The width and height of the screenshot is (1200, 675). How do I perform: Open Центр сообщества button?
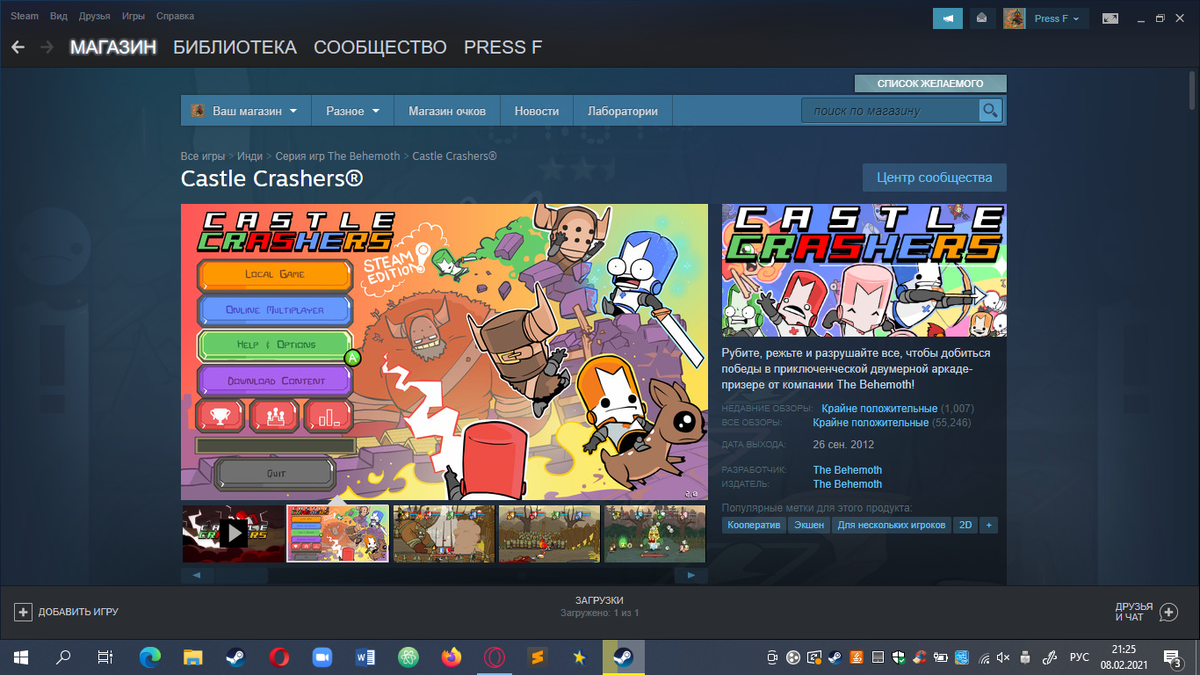935,177
